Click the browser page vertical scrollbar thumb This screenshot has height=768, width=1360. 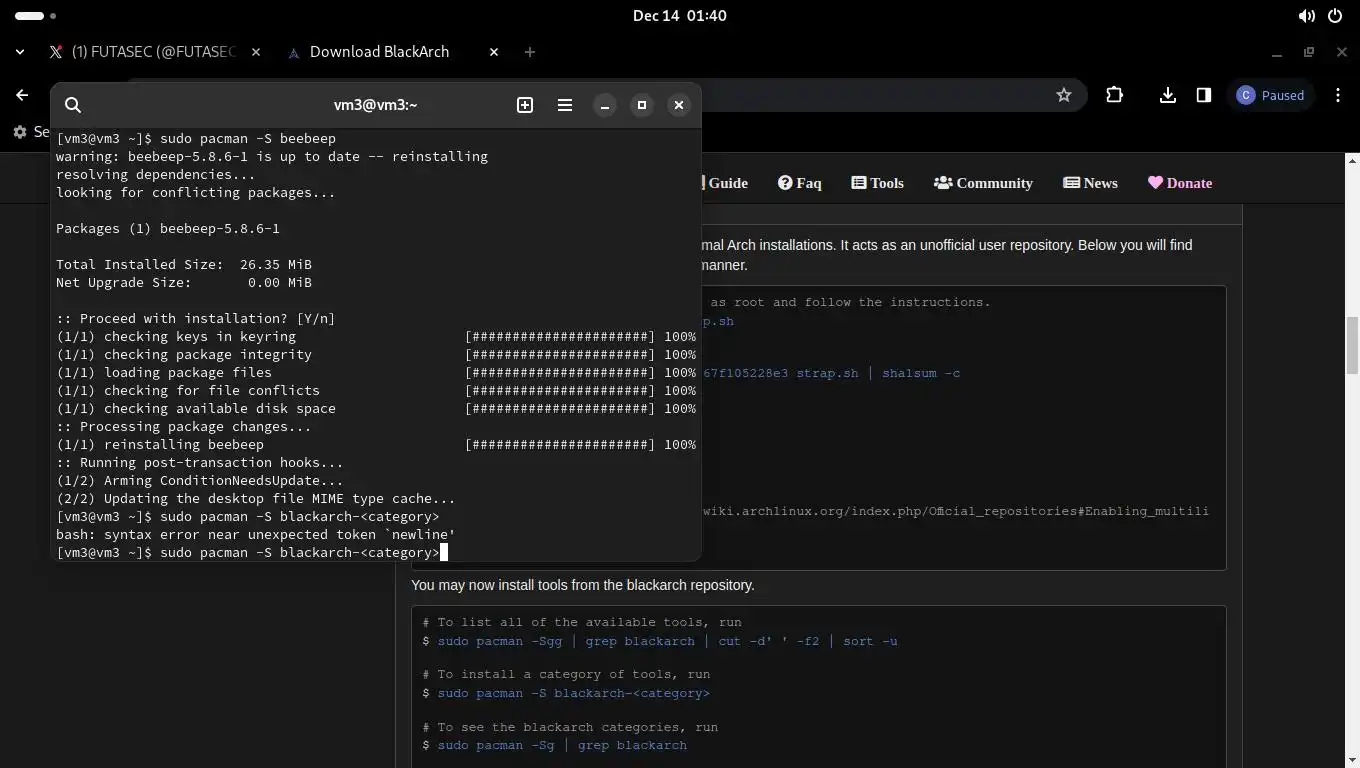point(1352,345)
